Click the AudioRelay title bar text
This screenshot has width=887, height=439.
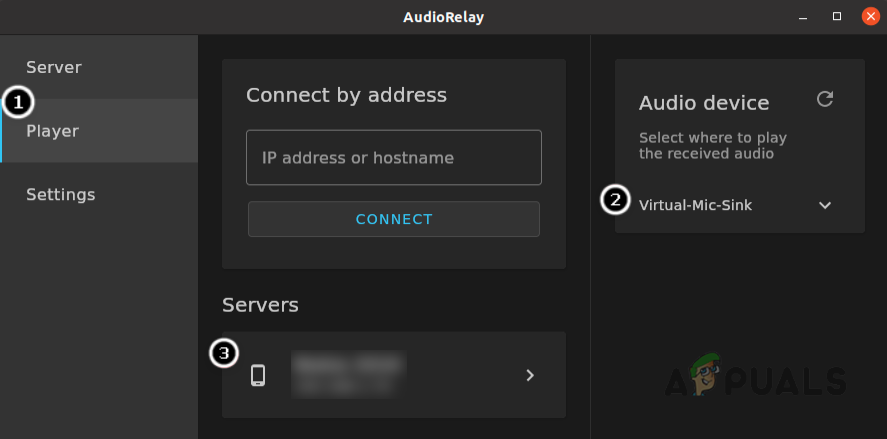point(443,16)
